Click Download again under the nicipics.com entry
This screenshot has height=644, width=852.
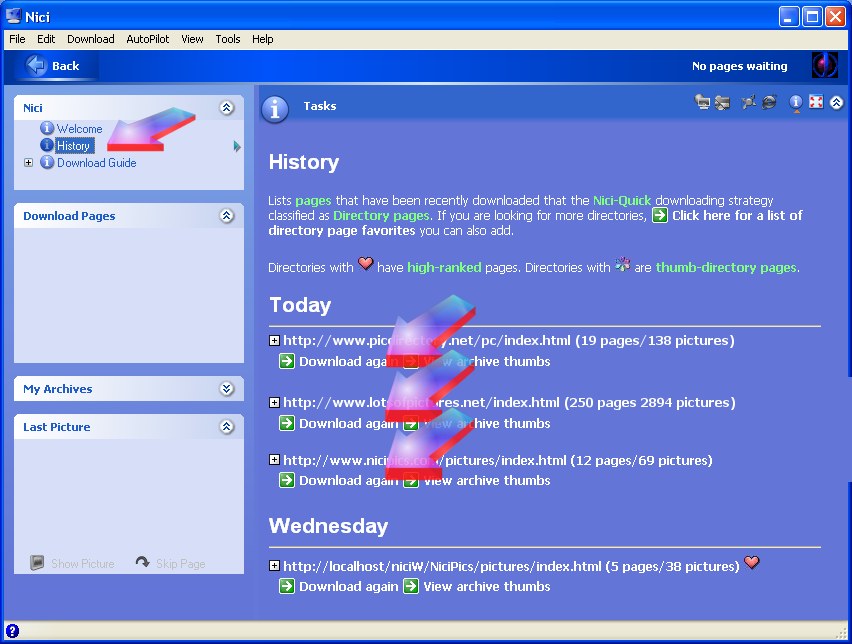[348, 480]
